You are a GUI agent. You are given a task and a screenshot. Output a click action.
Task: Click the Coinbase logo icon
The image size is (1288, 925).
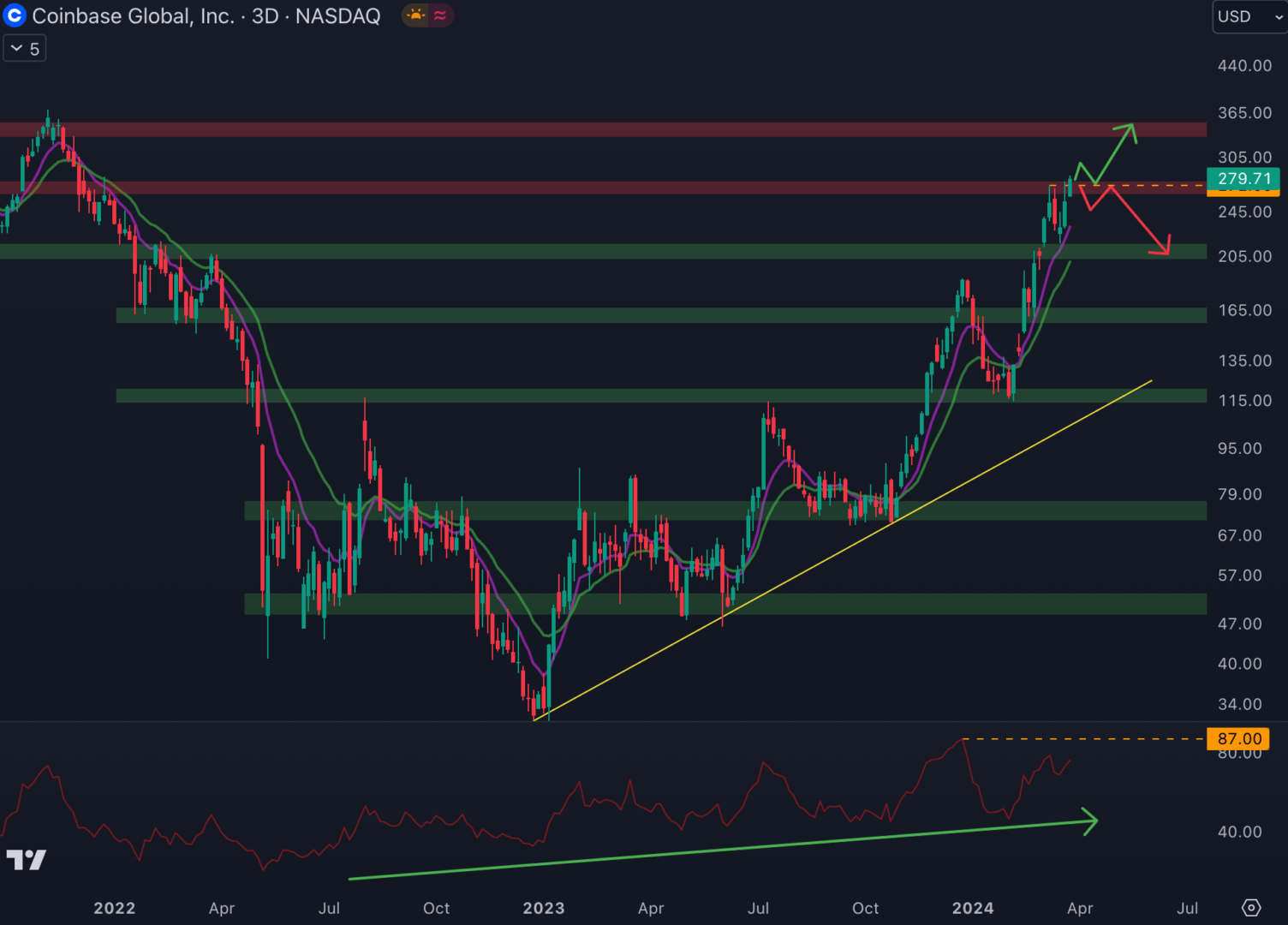pos(15,15)
